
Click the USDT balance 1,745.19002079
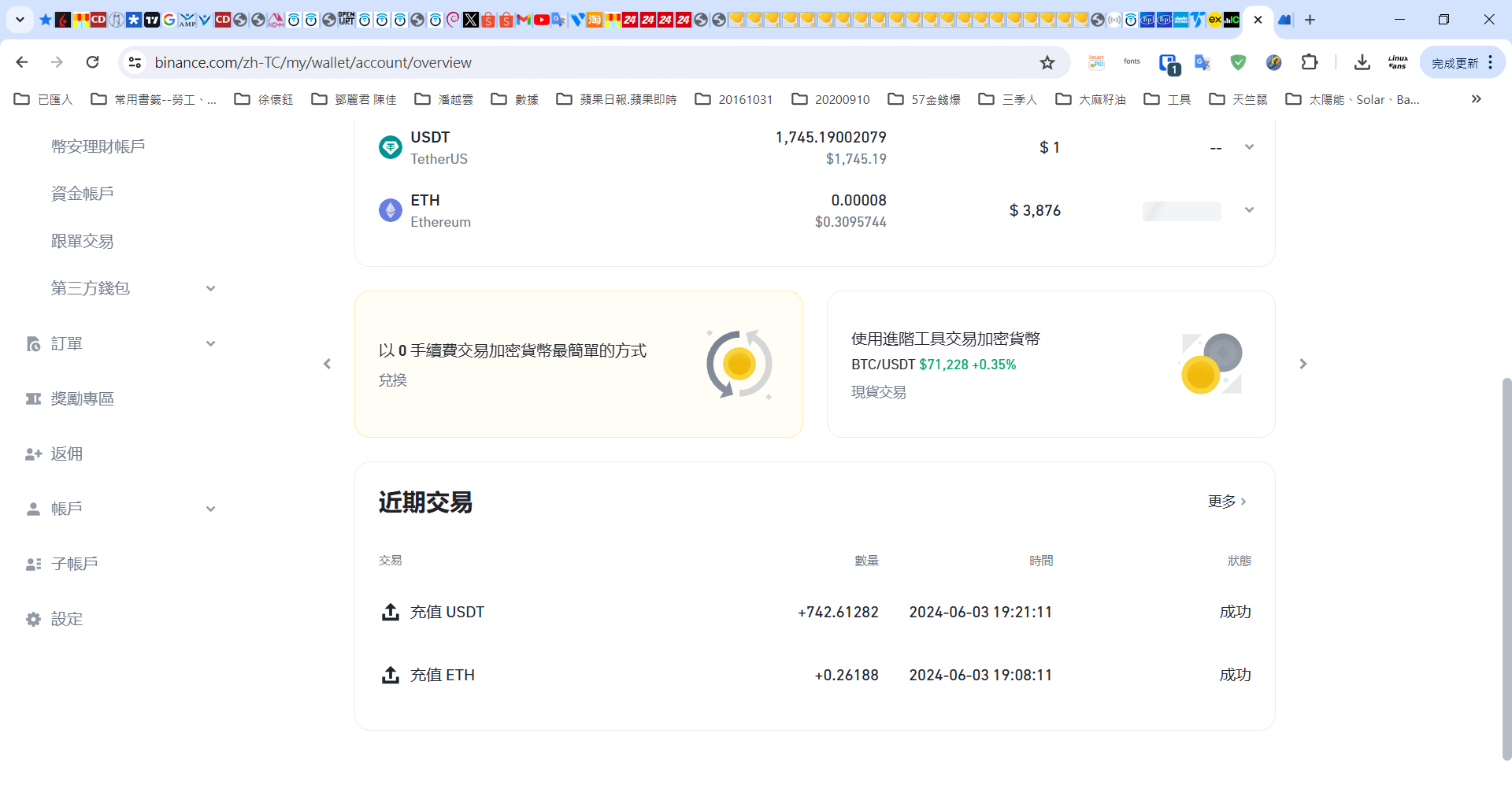pyautogui.click(x=831, y=137)
